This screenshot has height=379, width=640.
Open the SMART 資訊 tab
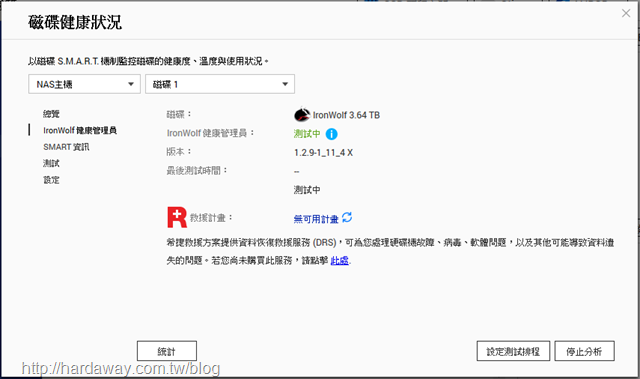pyautogui.click(x=66, y=147)
